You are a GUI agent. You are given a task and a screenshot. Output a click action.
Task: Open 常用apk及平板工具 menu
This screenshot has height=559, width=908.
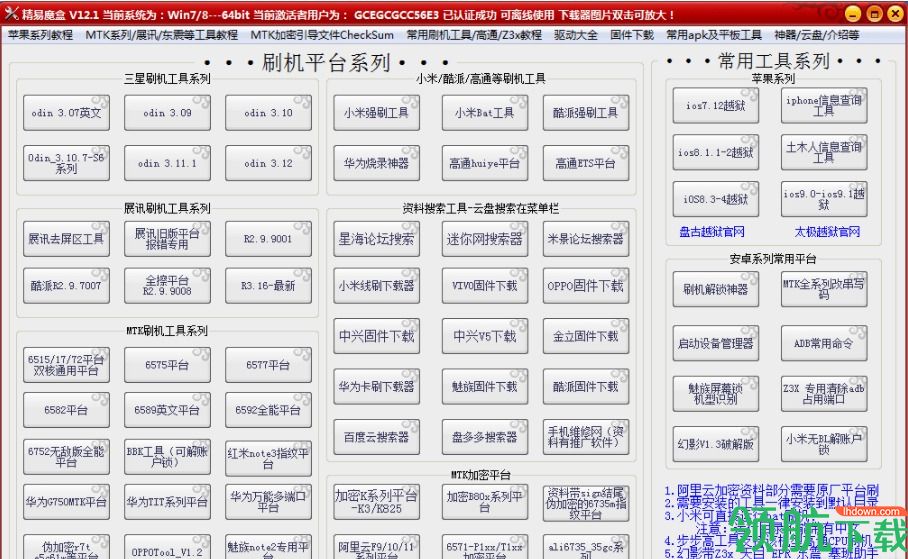point(713,35)
